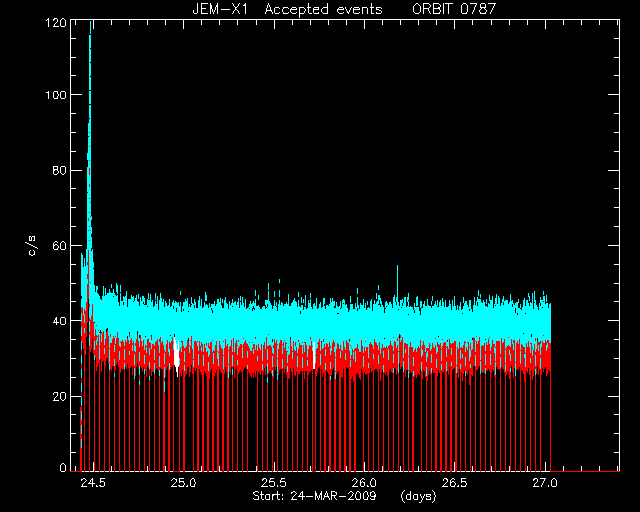Click the 26.0 x-axis tick label
The width and height of the screenshot is (640, 512).
coord(364,483)
